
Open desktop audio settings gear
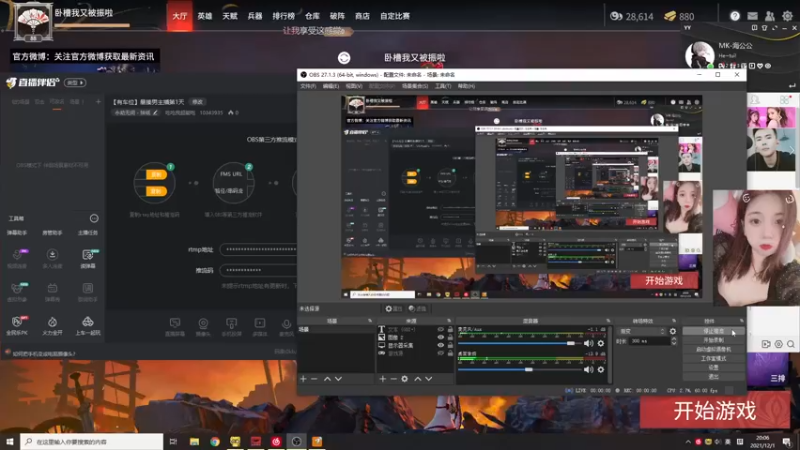coord(601,369)
